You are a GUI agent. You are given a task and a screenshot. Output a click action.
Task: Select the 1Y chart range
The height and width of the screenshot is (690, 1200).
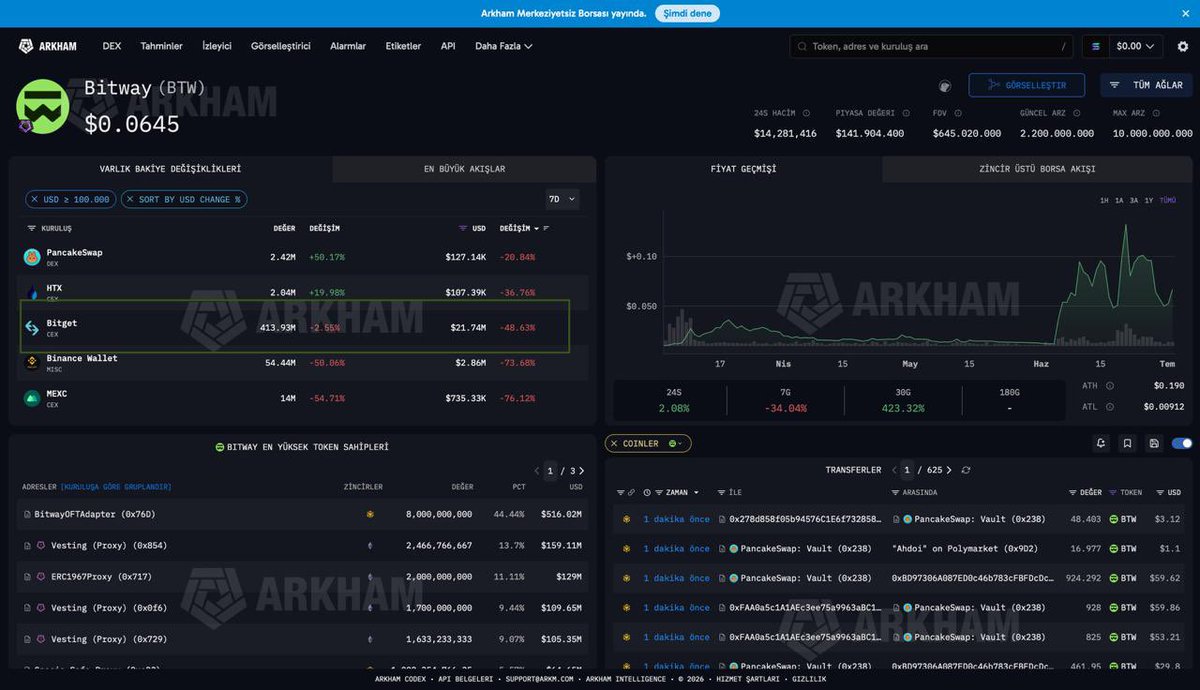1149,200
